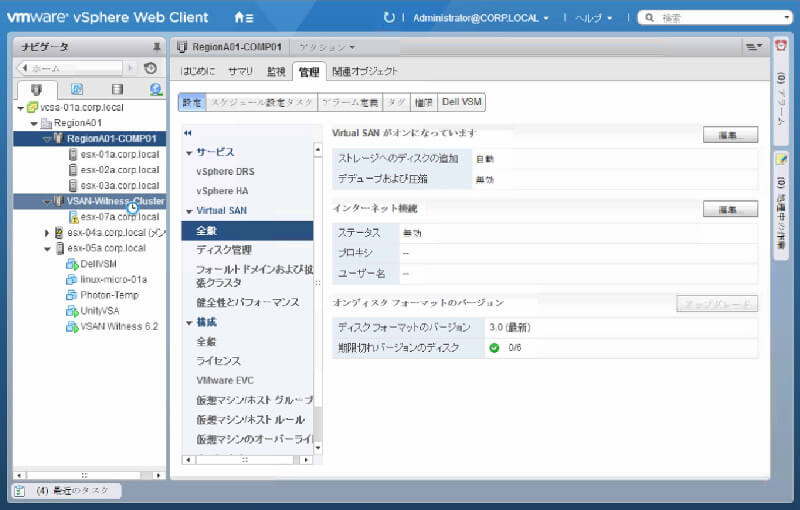Collapse RegionA01-COMP01 cluster node

click(x=47, y=139)
